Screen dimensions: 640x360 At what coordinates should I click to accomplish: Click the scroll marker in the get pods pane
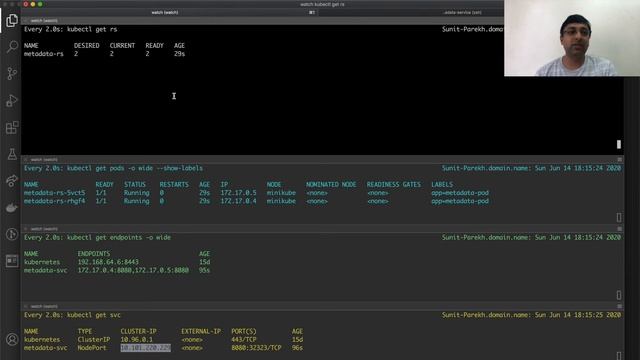(x=619, y=217)
